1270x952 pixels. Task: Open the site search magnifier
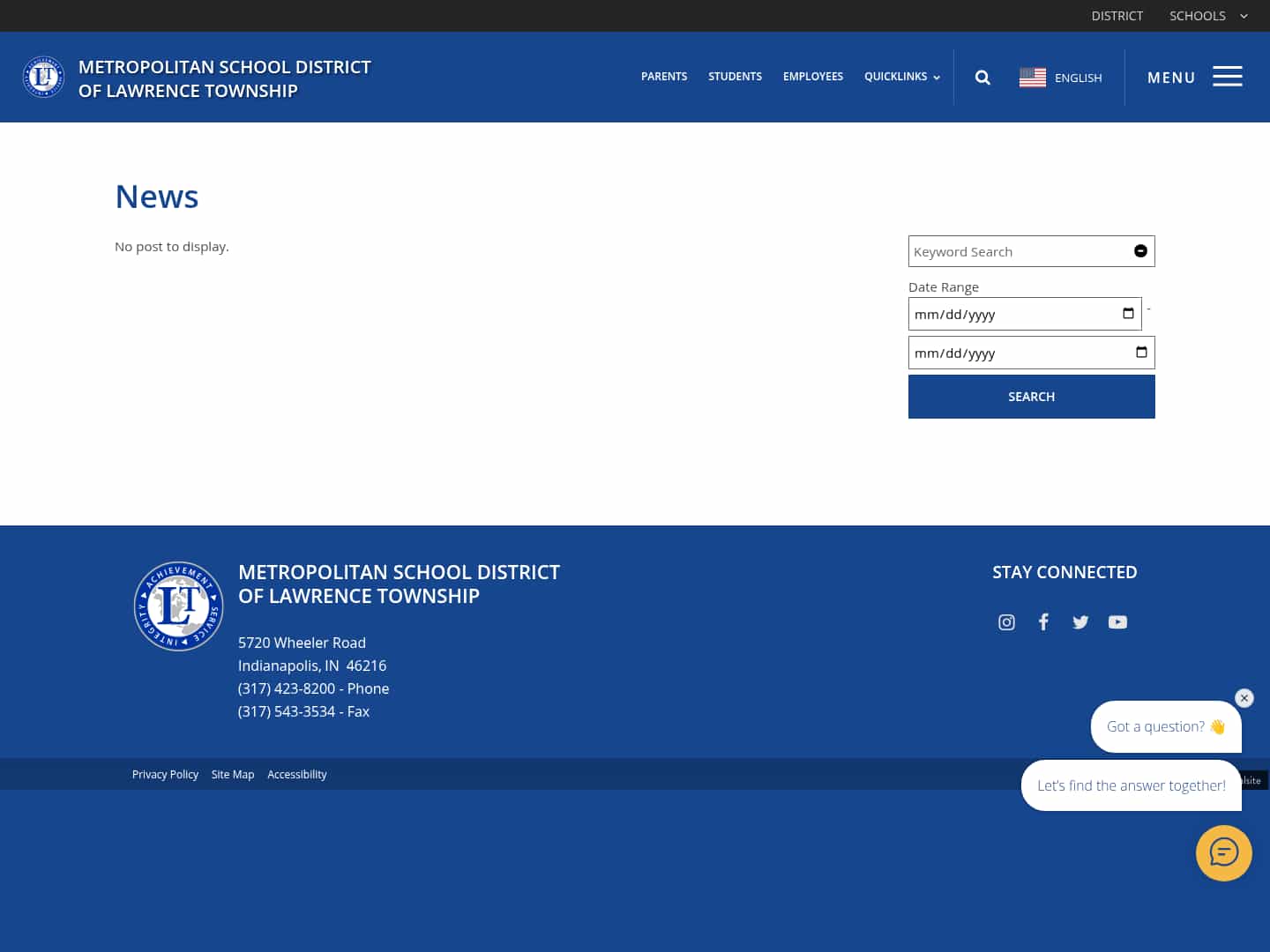pyautogui.click(x=982, y=78)
